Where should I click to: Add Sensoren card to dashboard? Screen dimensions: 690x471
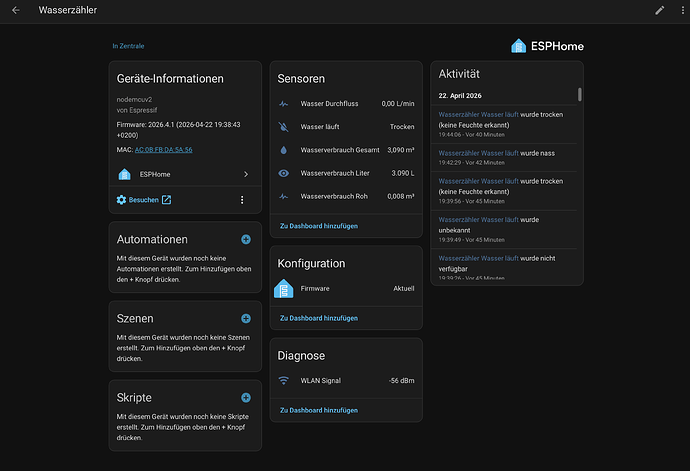319,226
